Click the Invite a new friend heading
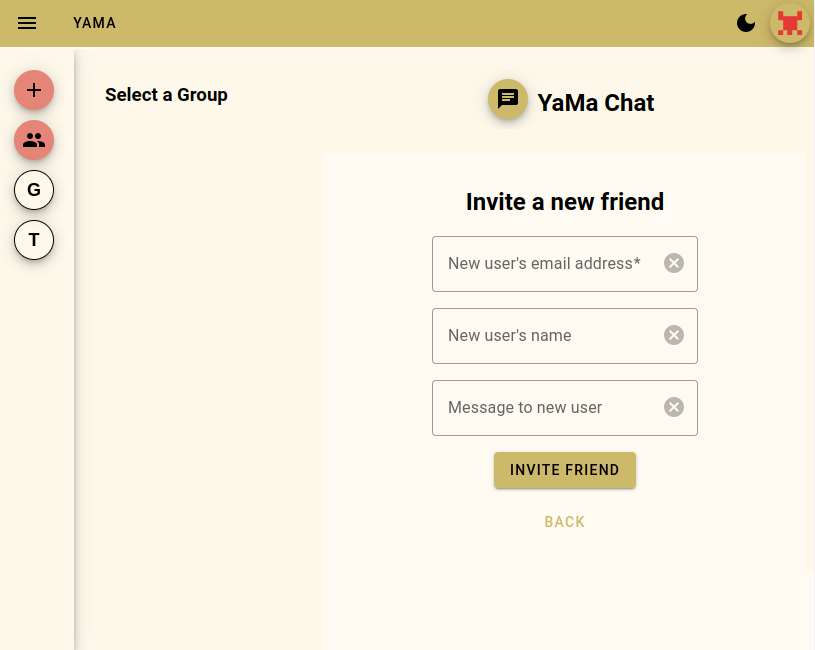 point(565,202)
